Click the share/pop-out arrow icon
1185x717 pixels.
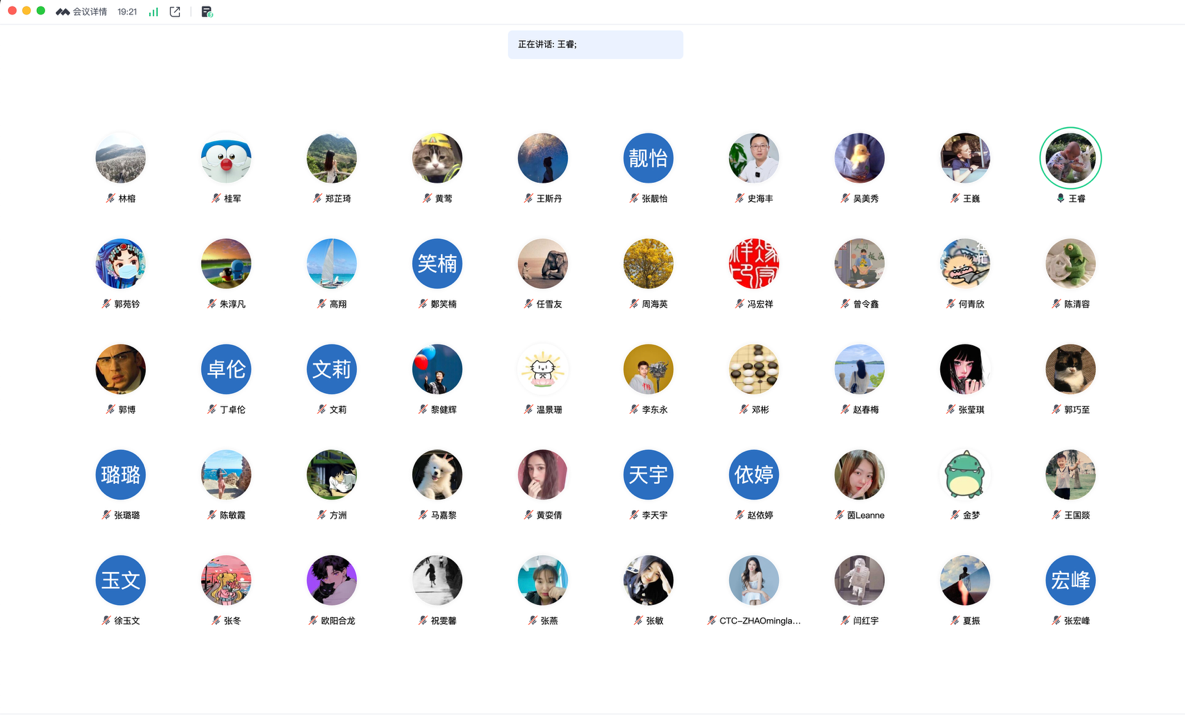[175, 12]
